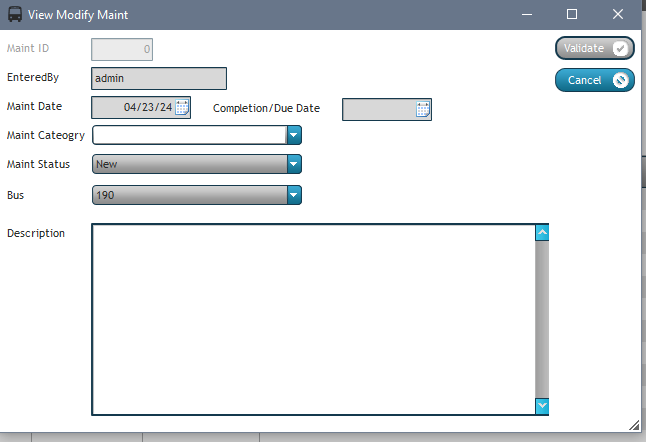Click the Maint ID field

pos(122,49)
